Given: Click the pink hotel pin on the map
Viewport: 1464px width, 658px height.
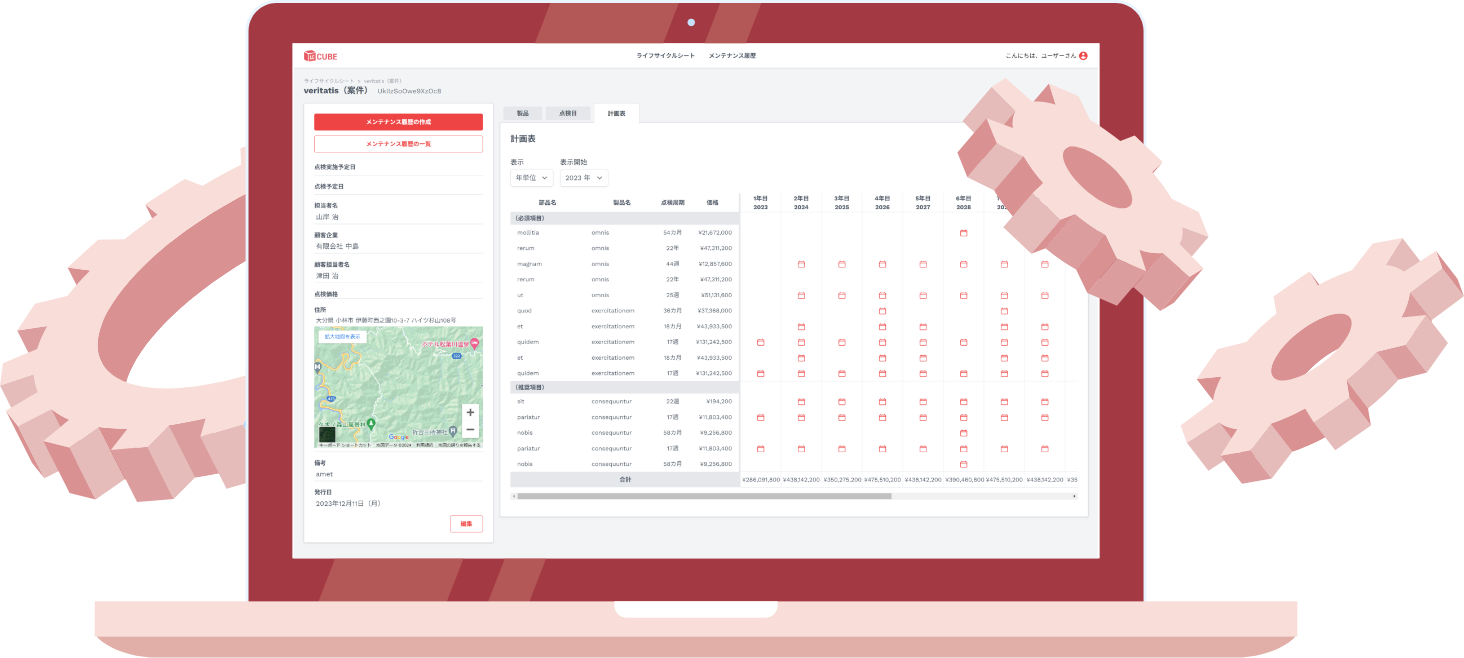Looking at the screenshot, I should point(475,344).
